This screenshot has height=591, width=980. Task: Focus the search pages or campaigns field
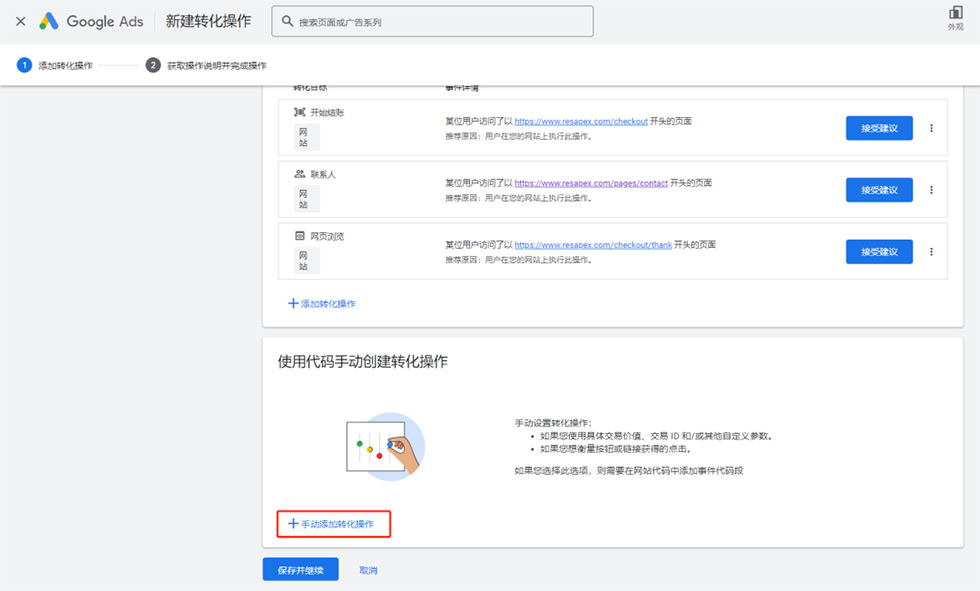click(x=440, y=22)
